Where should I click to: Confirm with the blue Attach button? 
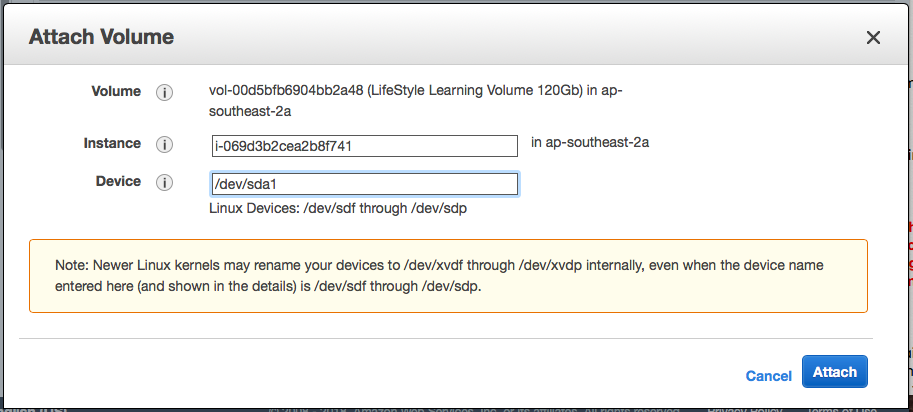click(x=834, y=372)
